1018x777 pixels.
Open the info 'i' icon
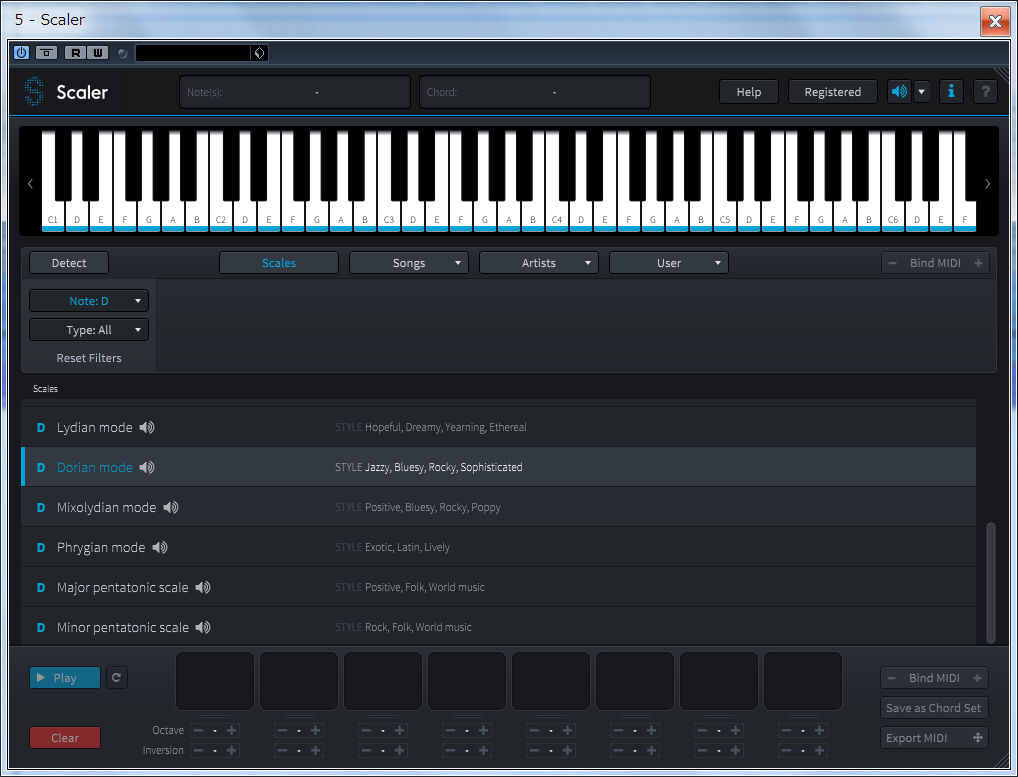951,92
